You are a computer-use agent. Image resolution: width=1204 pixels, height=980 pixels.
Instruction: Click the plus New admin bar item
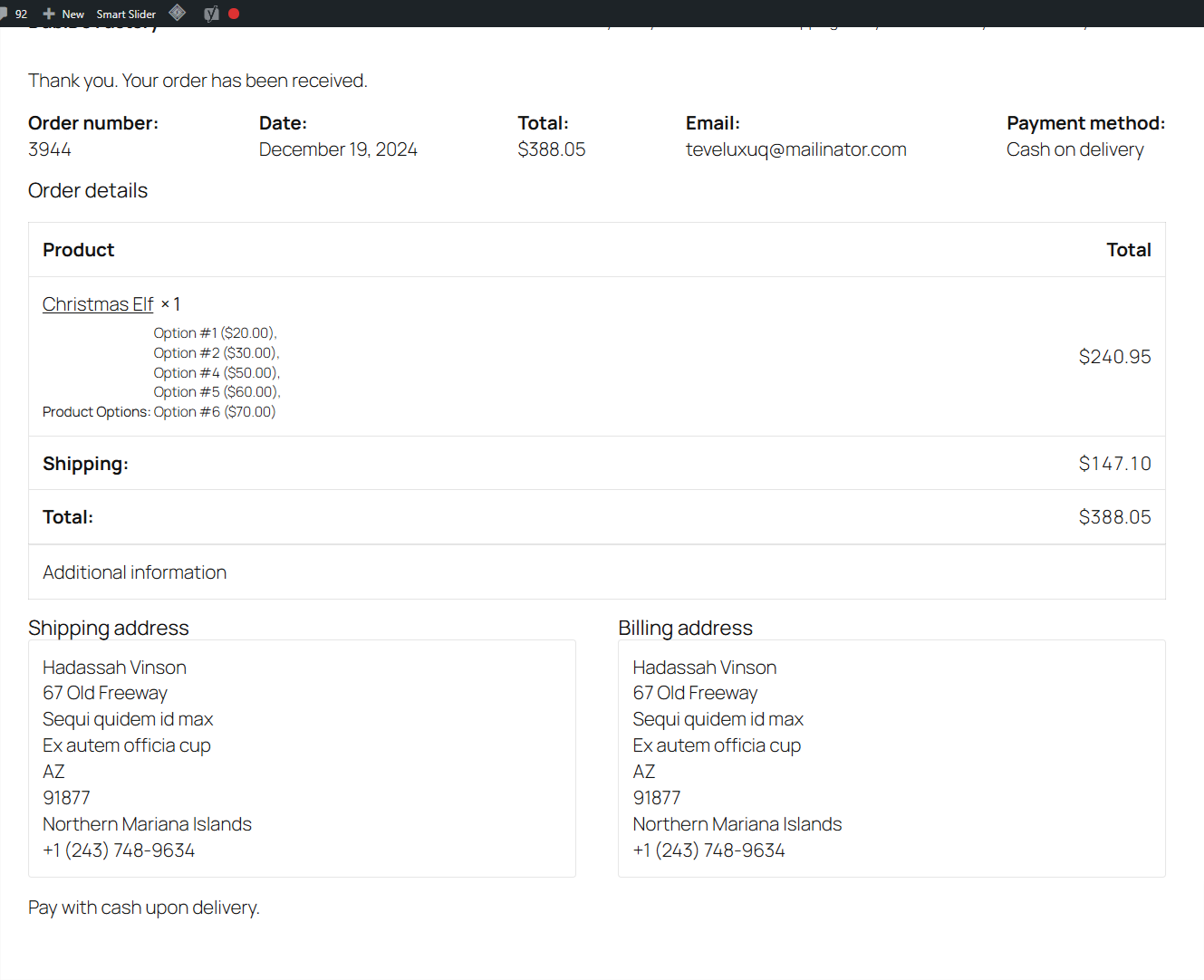63,14
